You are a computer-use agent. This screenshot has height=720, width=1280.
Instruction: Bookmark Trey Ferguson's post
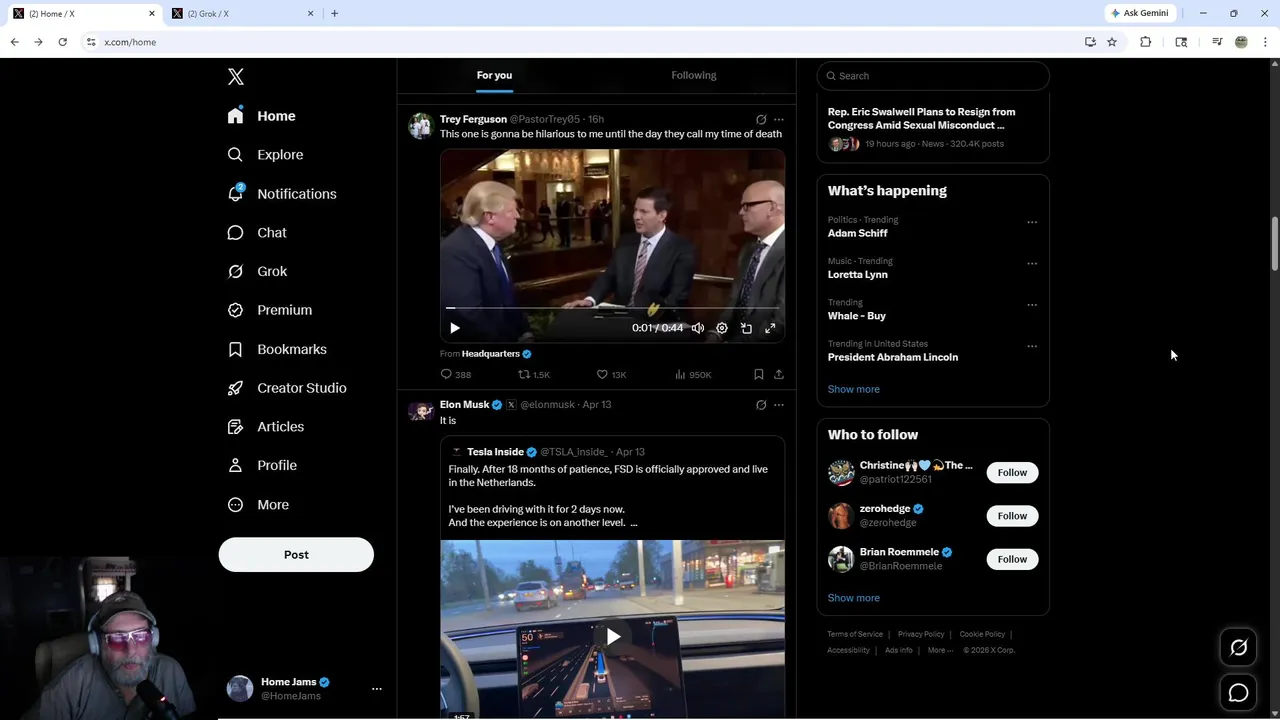tap(759, 375)
